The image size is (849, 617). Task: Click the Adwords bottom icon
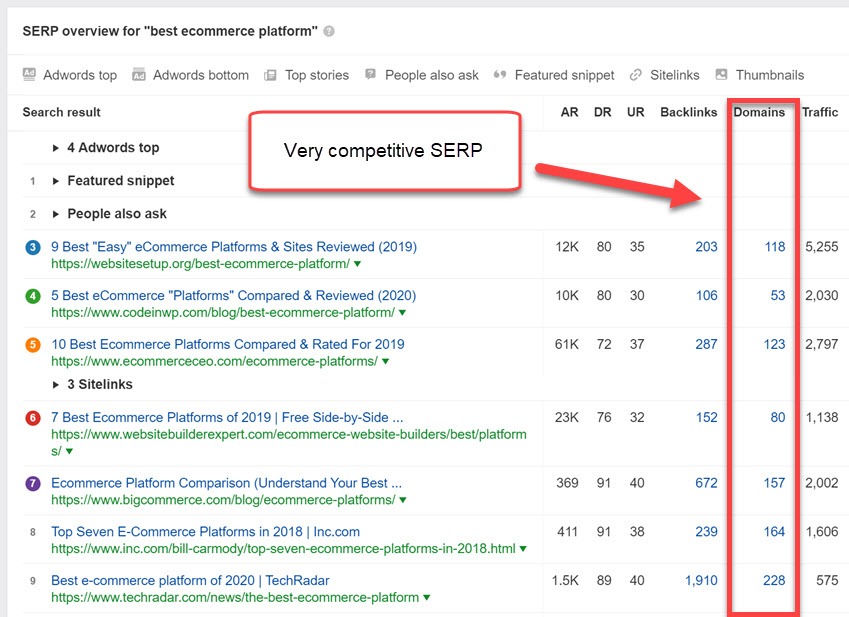click(140, 75)
